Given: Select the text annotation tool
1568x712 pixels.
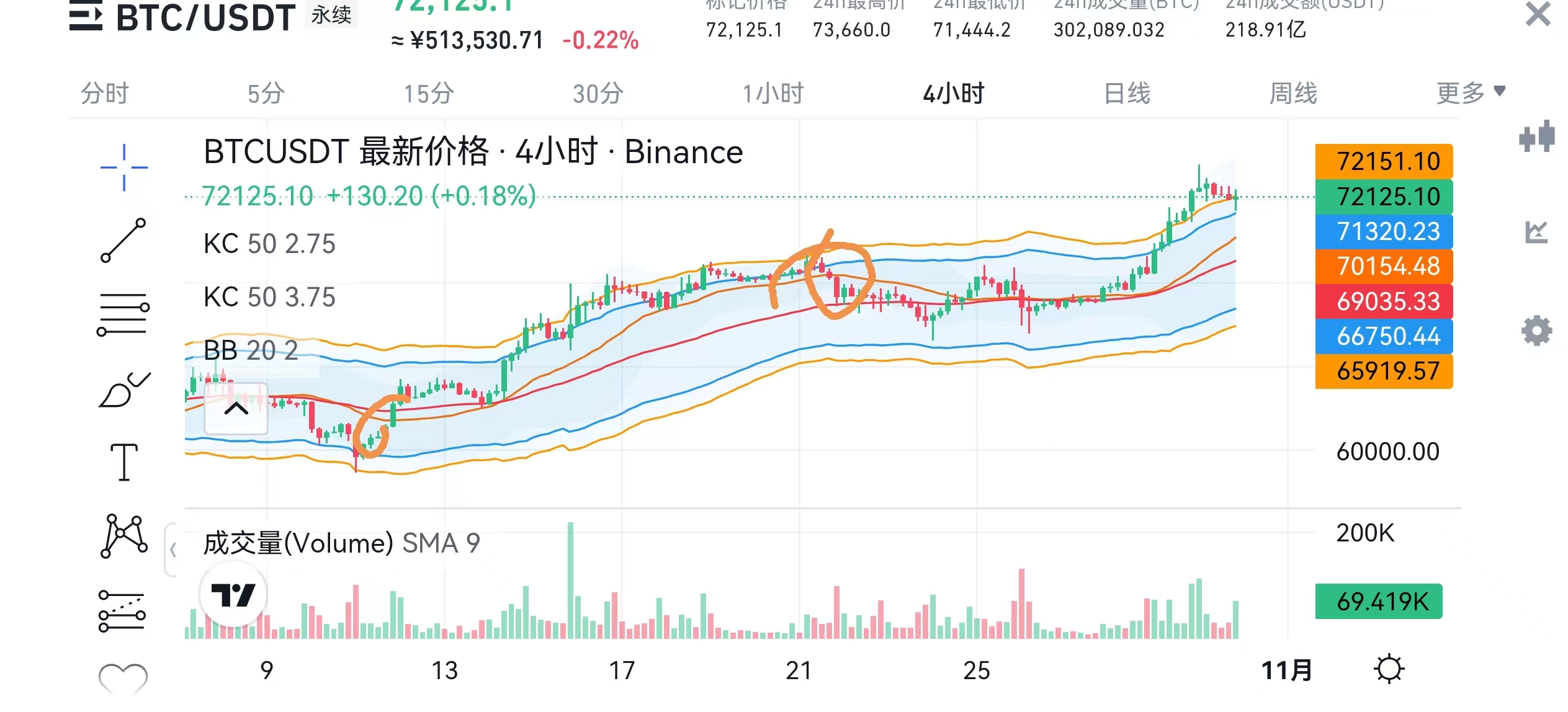Looking at the screenshot, I should point(124,462).
